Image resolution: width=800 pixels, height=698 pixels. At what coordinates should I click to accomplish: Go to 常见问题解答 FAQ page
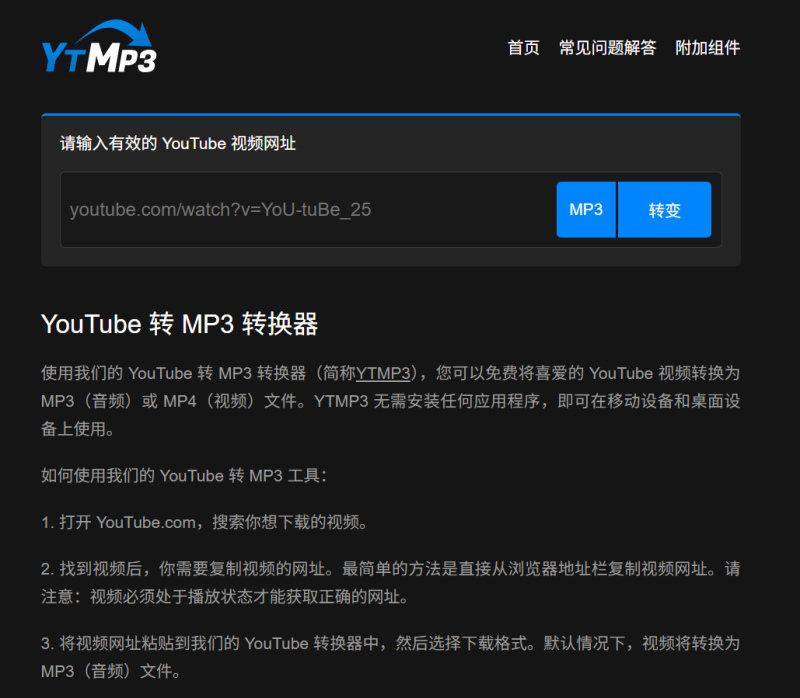607,48
